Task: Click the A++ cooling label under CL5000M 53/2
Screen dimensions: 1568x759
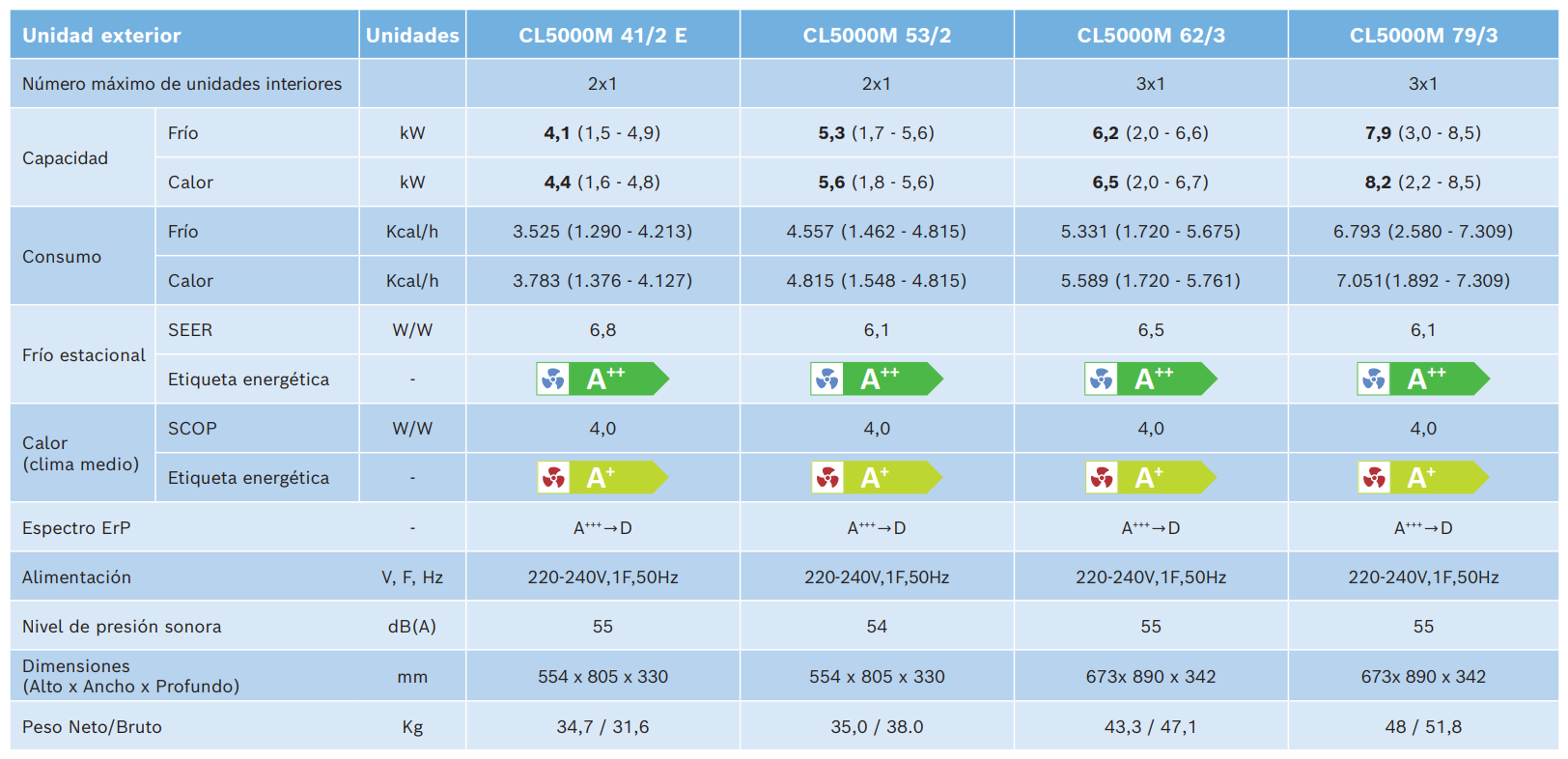Action: 877,379
